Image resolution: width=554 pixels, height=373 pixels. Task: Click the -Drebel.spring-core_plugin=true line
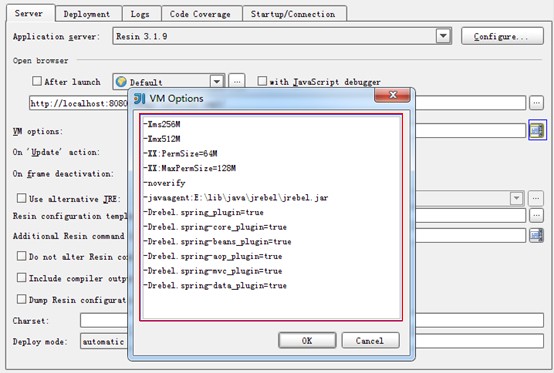click(x=215, y=227)
